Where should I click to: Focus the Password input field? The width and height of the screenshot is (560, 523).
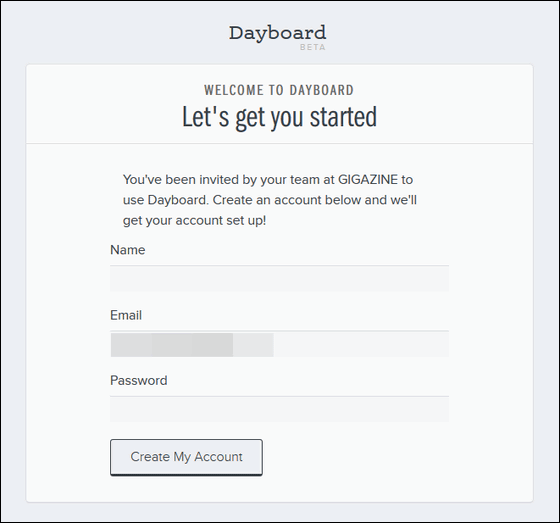[x=279, y=409]
